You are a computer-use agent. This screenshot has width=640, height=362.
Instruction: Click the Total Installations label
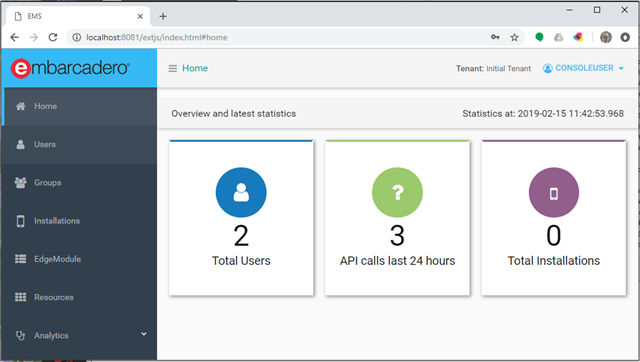pyautogui.click(x=554, y=261)
